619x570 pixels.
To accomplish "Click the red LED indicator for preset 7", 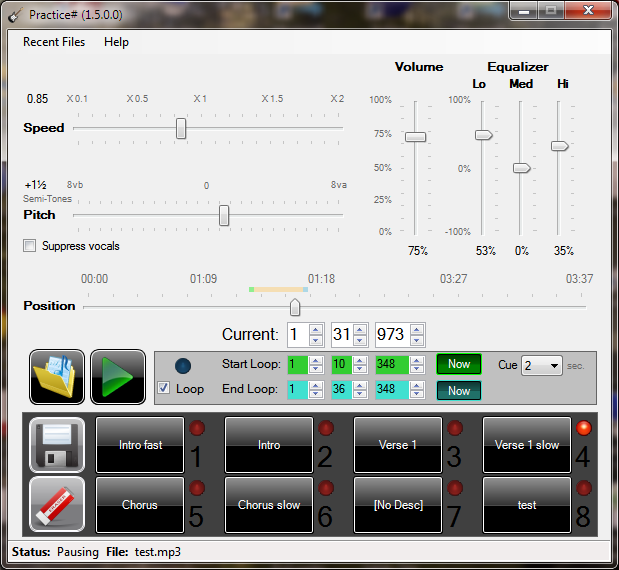I will (454, 488).
